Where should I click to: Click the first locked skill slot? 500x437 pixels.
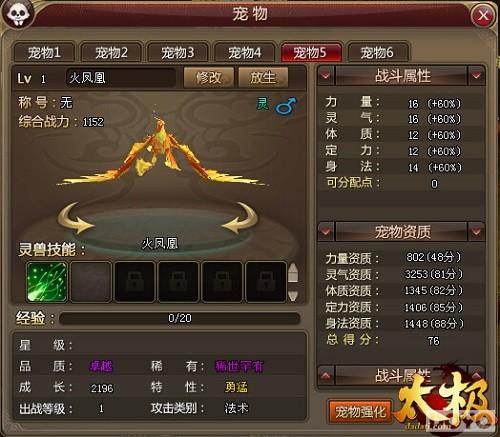pos(135,282)
